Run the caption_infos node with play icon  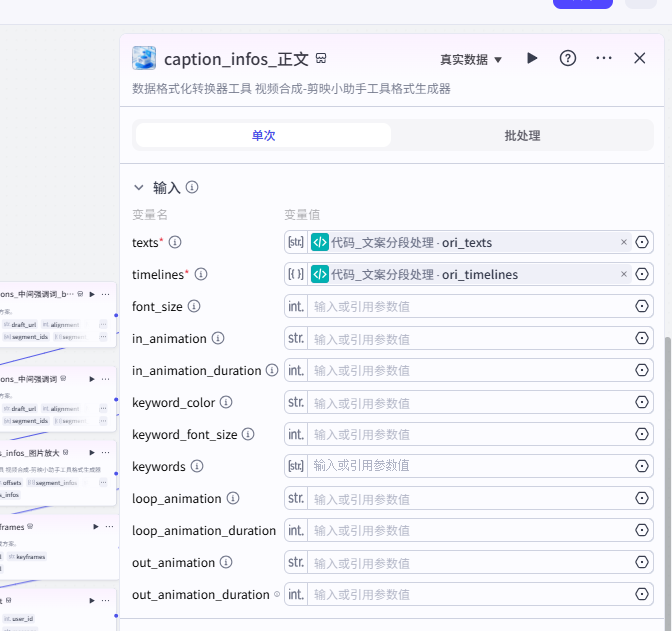pos(532,59)
